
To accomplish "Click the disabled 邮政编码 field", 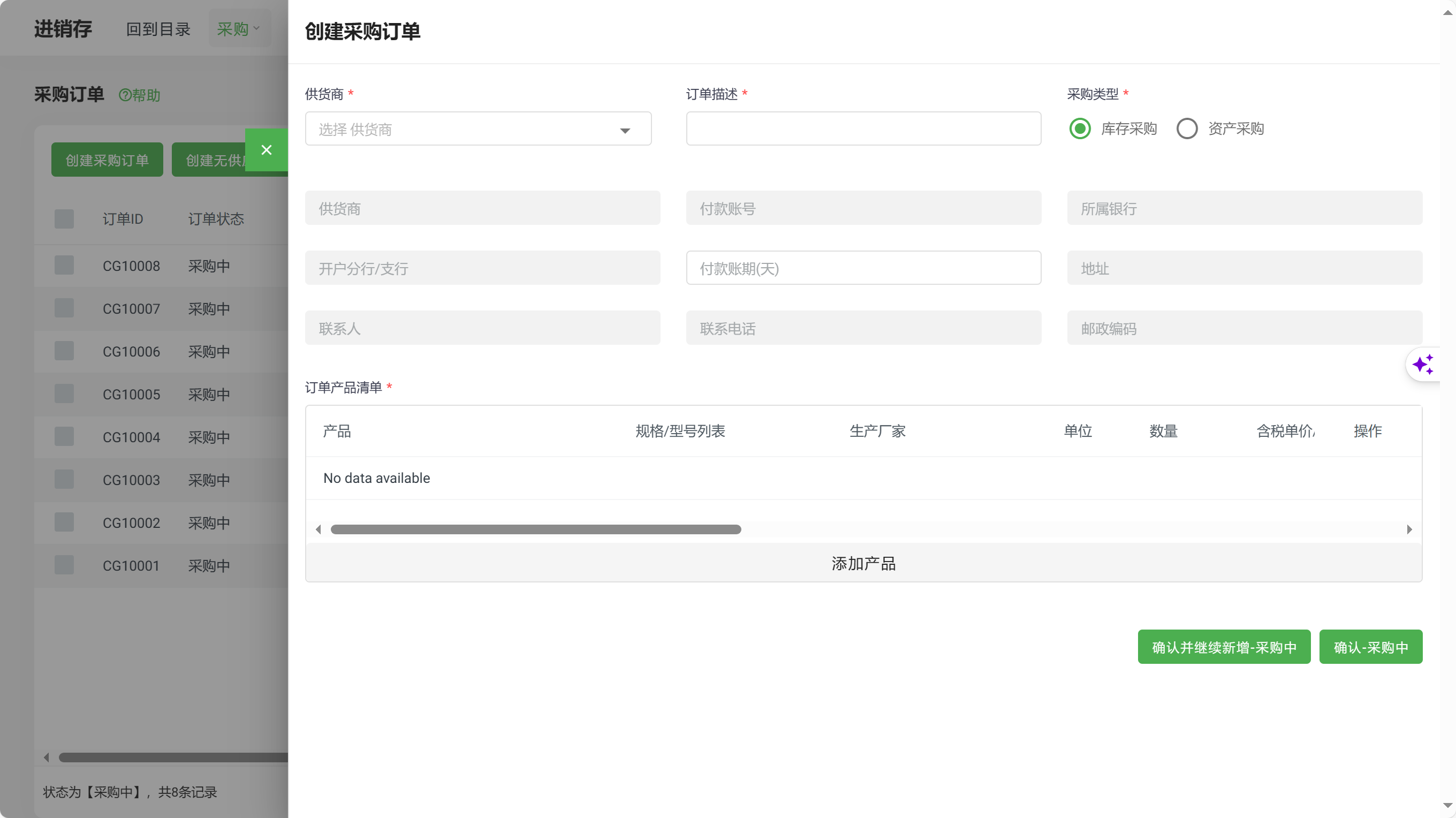I will coord(1245,327).
